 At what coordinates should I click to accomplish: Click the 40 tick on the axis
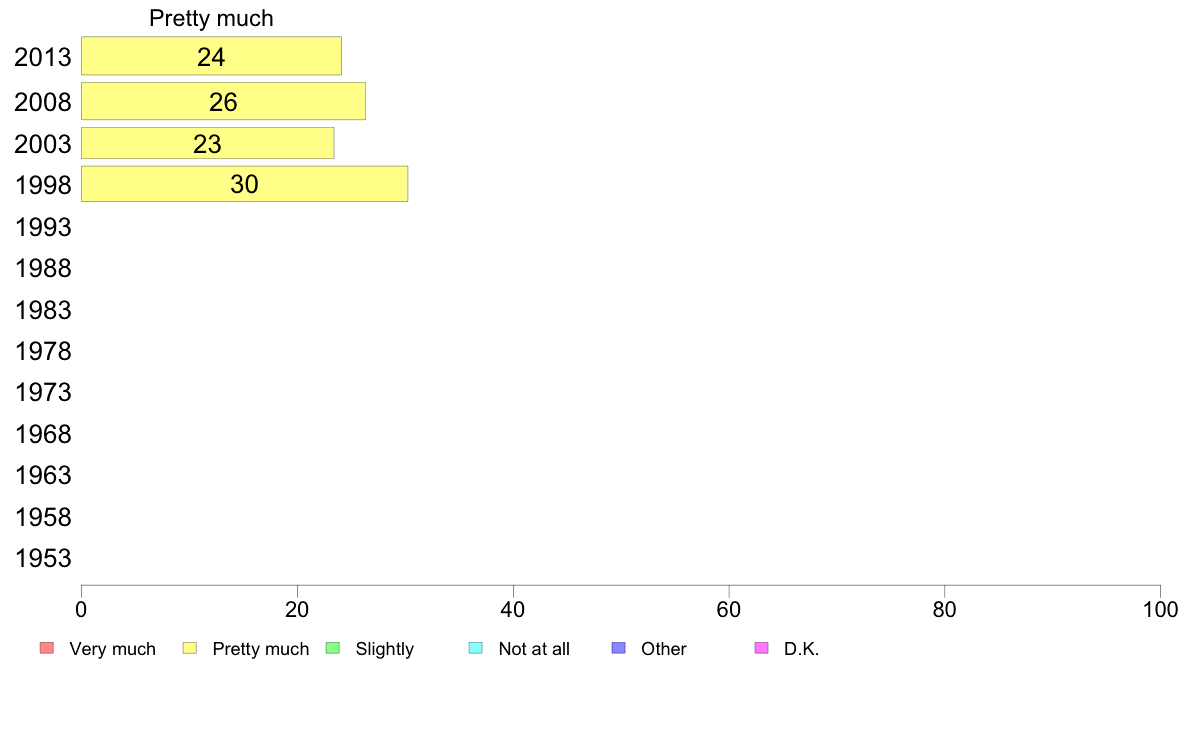(513, 609)
